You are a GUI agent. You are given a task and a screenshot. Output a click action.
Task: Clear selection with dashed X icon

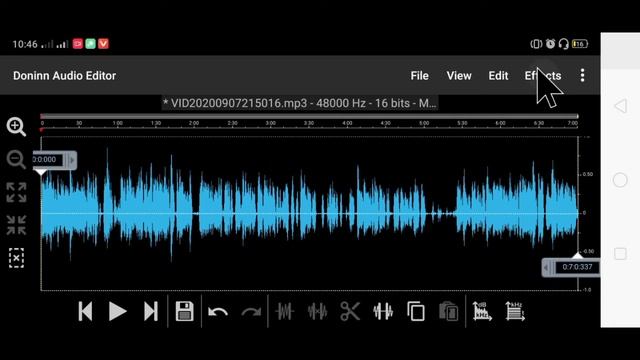16,258
